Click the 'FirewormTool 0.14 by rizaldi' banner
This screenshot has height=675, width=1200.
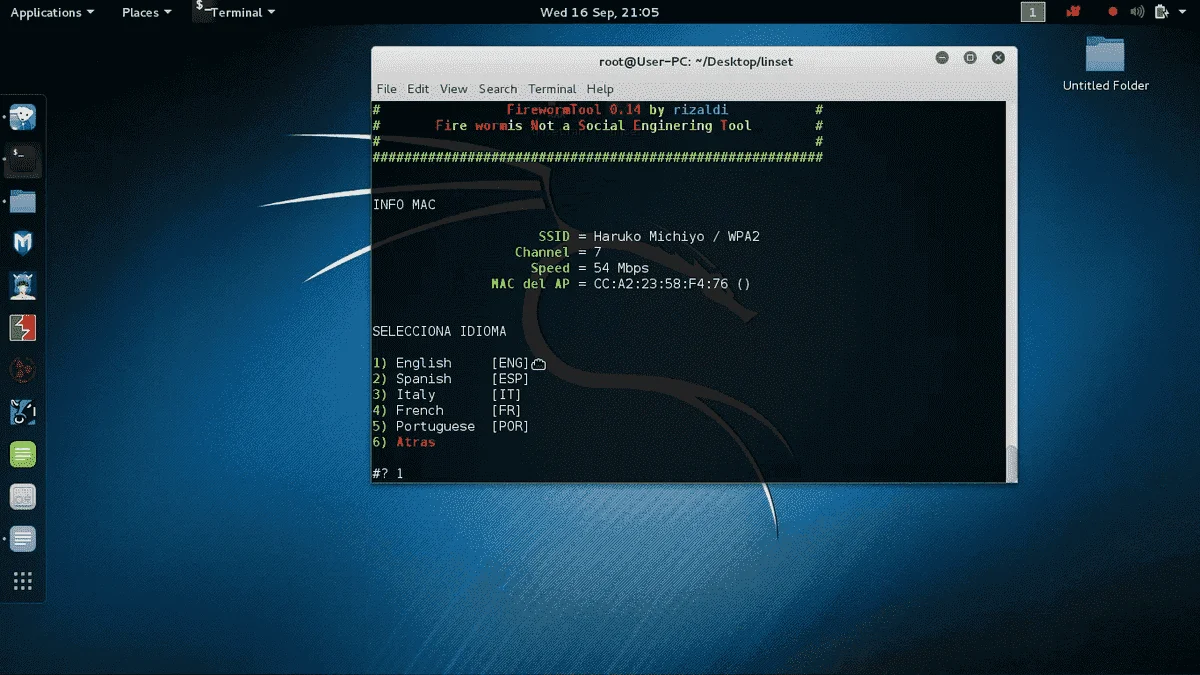pos(617,110)
